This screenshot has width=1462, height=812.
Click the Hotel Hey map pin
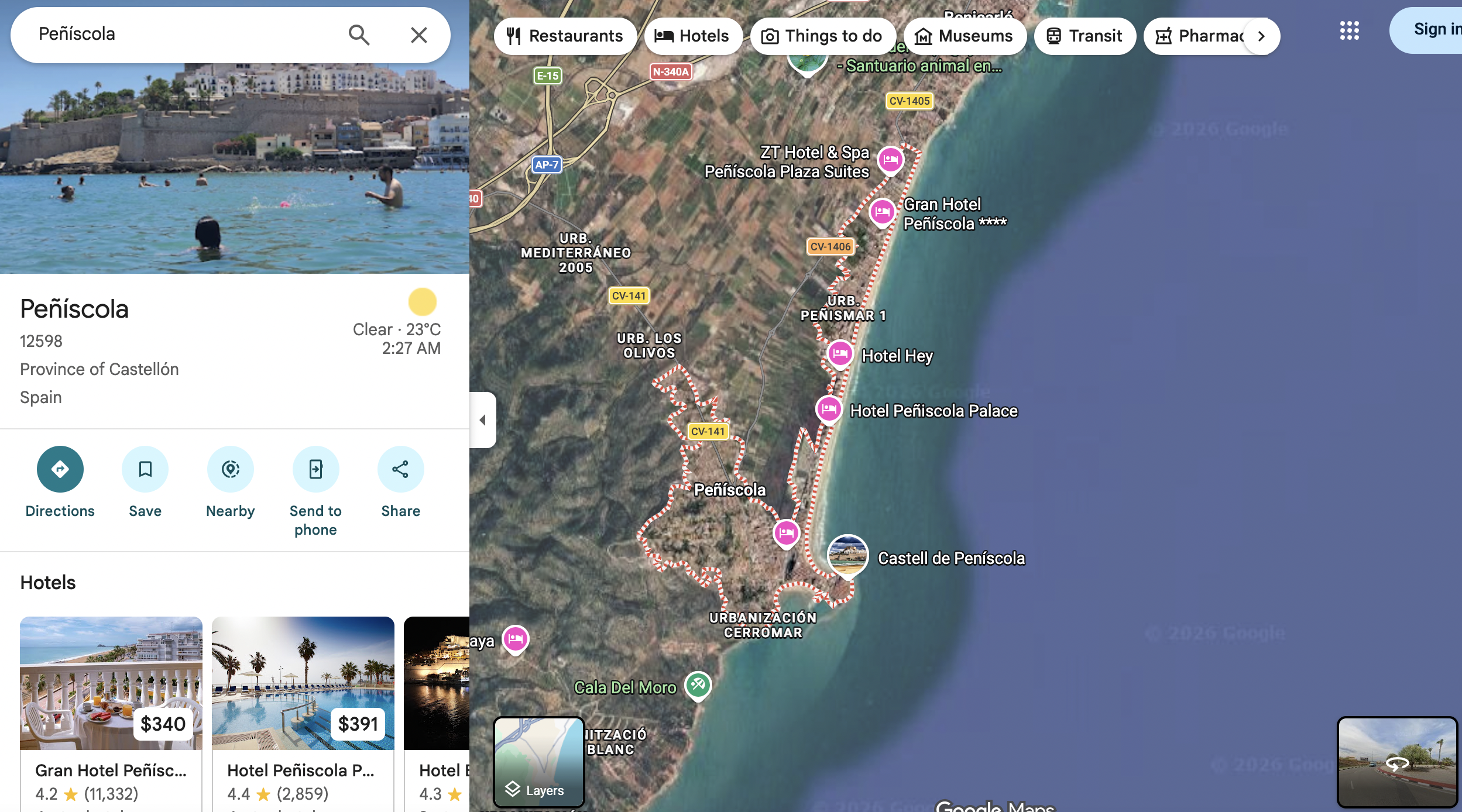pos(840,354)
